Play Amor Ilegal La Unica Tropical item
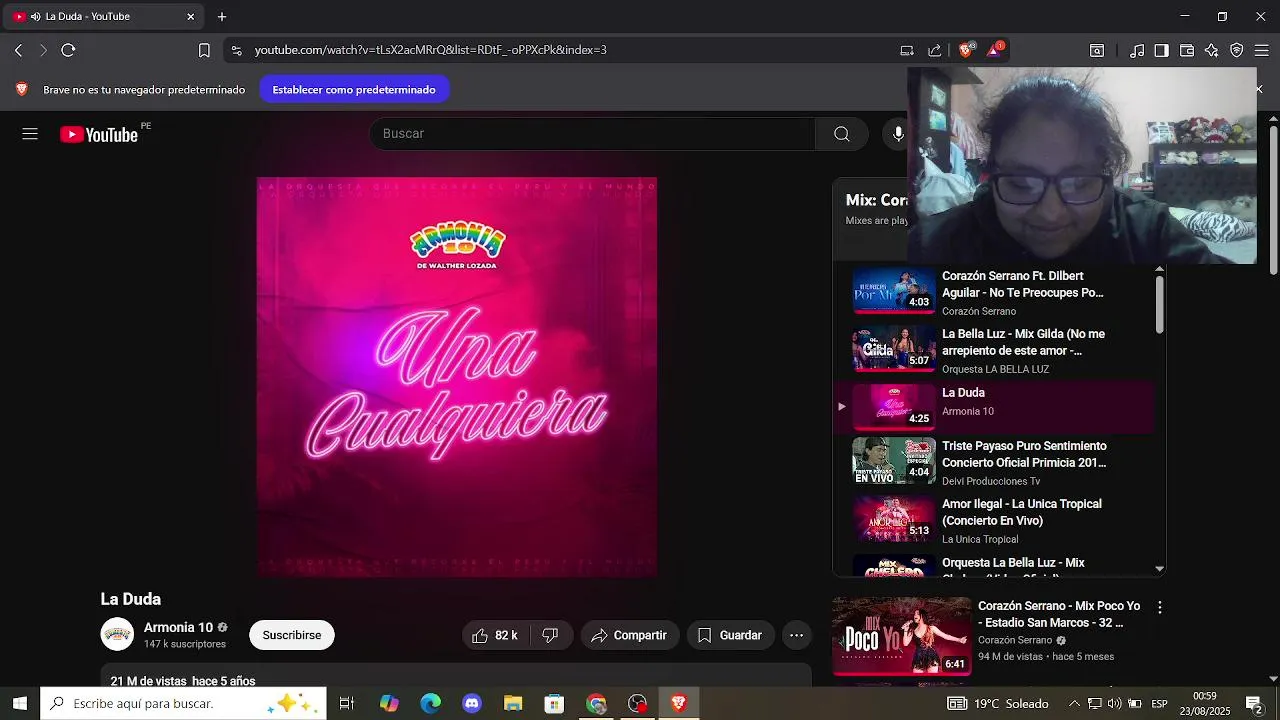The height and width of the screenshot is (720, 1280). coord(994,520)
